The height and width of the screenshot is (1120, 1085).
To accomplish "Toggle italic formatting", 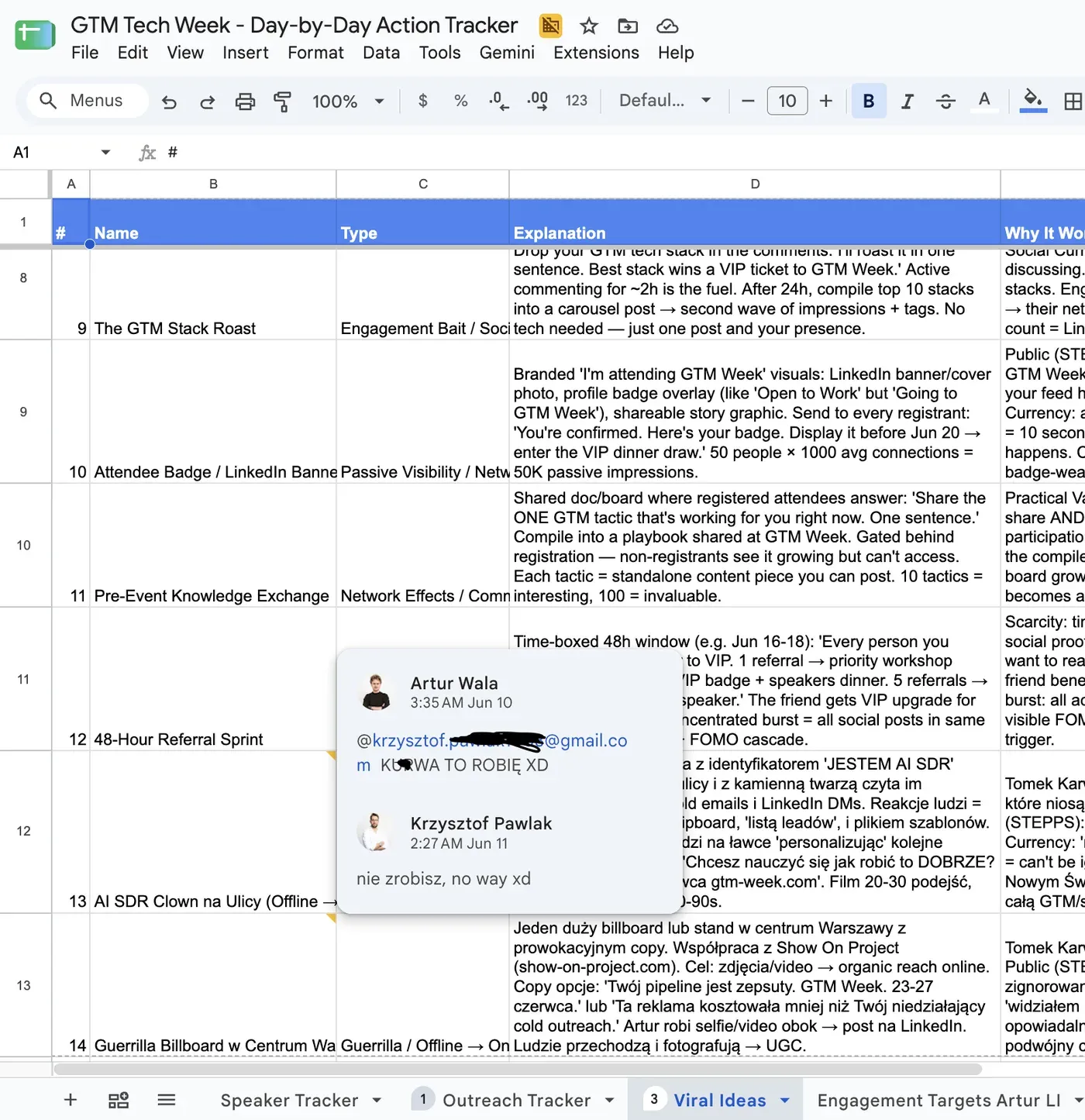I will pyautogui.click(x=908, y=101).
